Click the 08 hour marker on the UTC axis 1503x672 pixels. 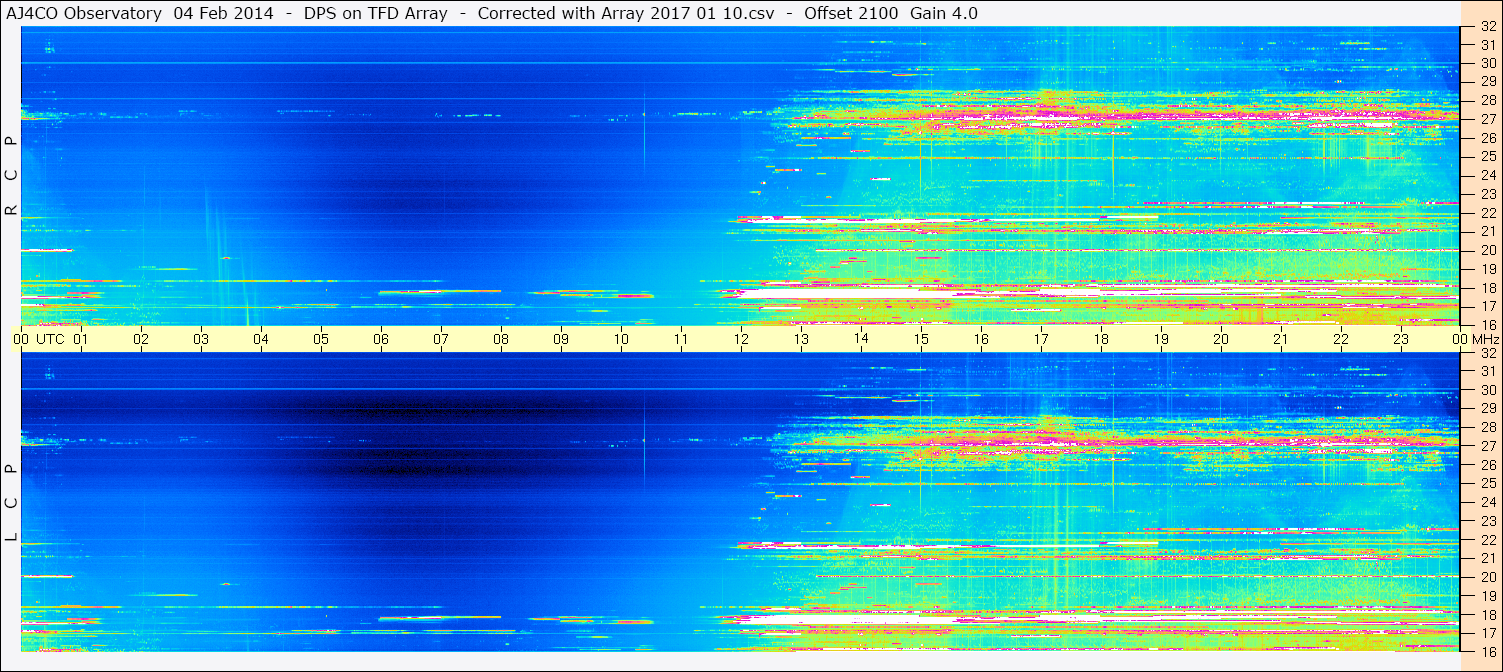(x=501, y=339)
